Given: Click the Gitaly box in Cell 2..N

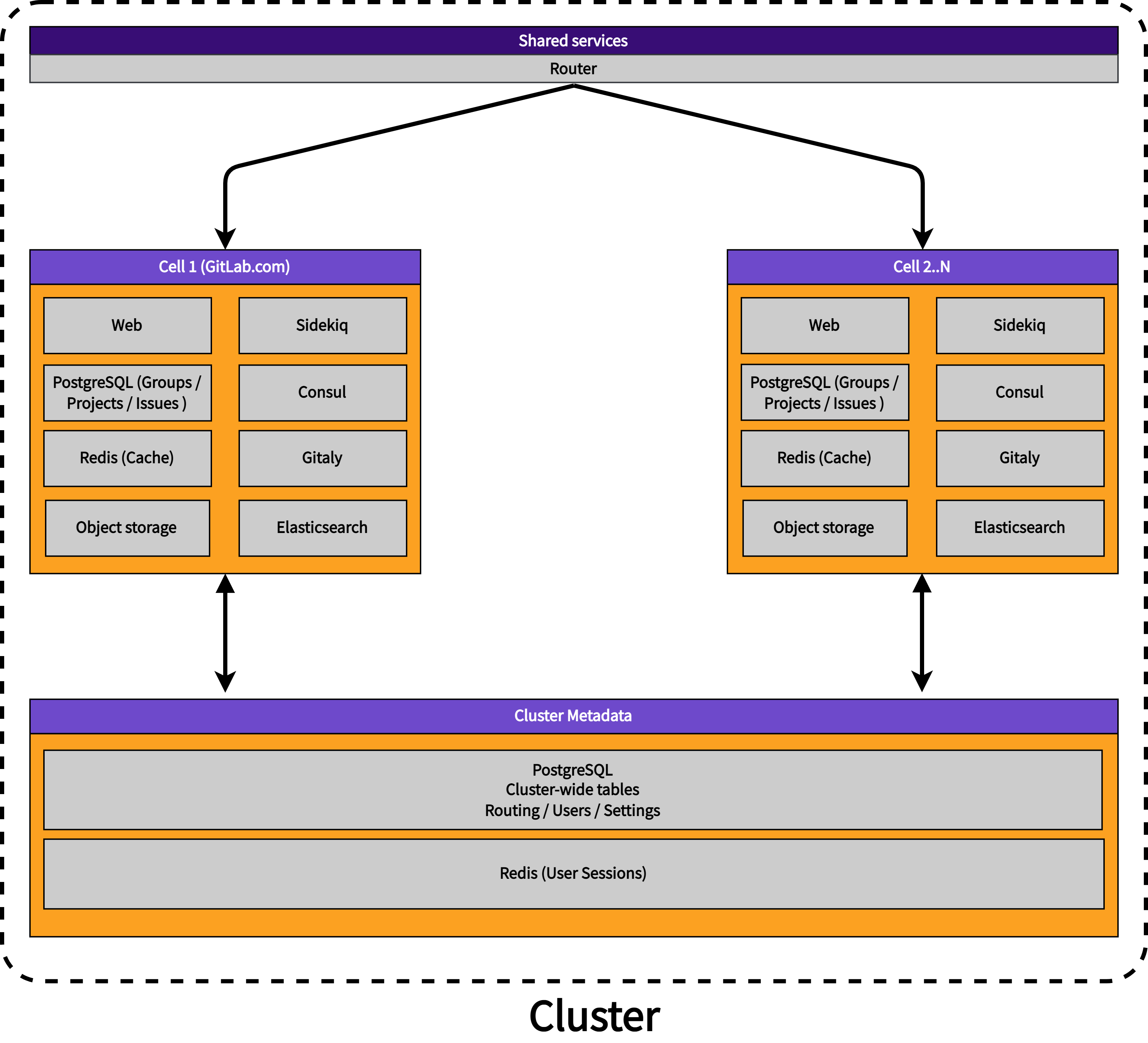Looking at the screenshot, I should [1019, 458].
